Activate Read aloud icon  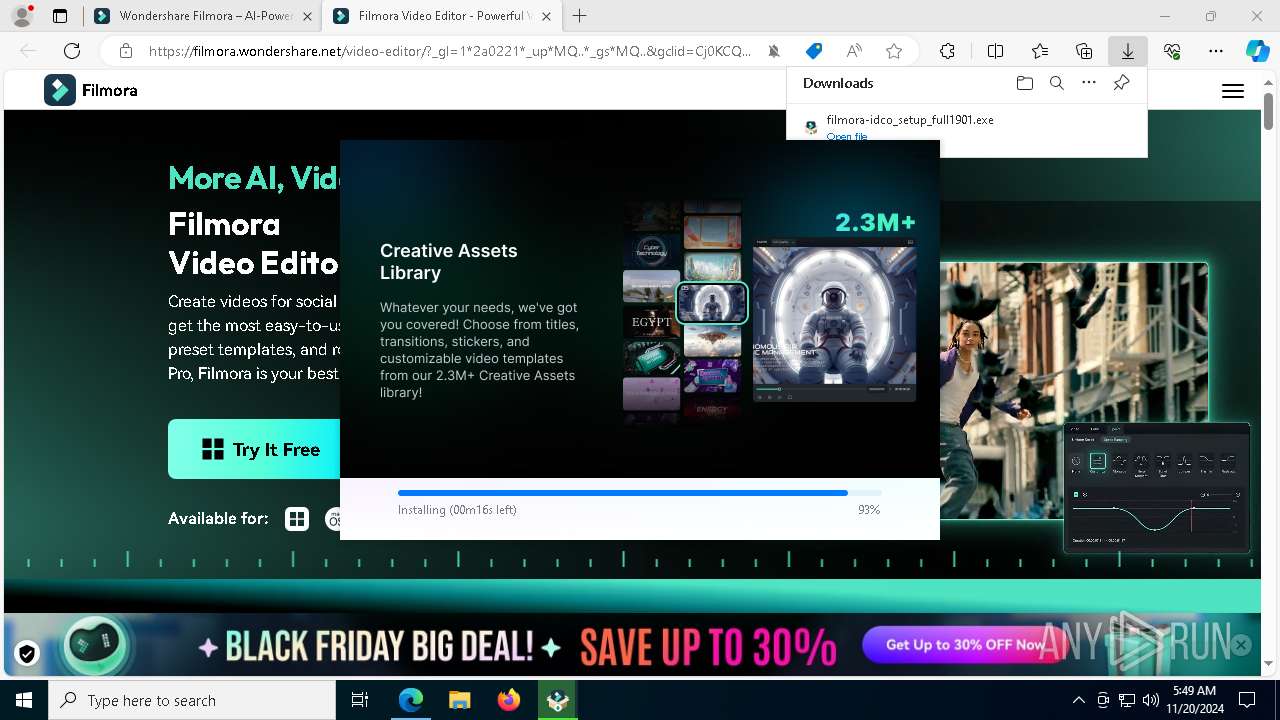[854, 51]
